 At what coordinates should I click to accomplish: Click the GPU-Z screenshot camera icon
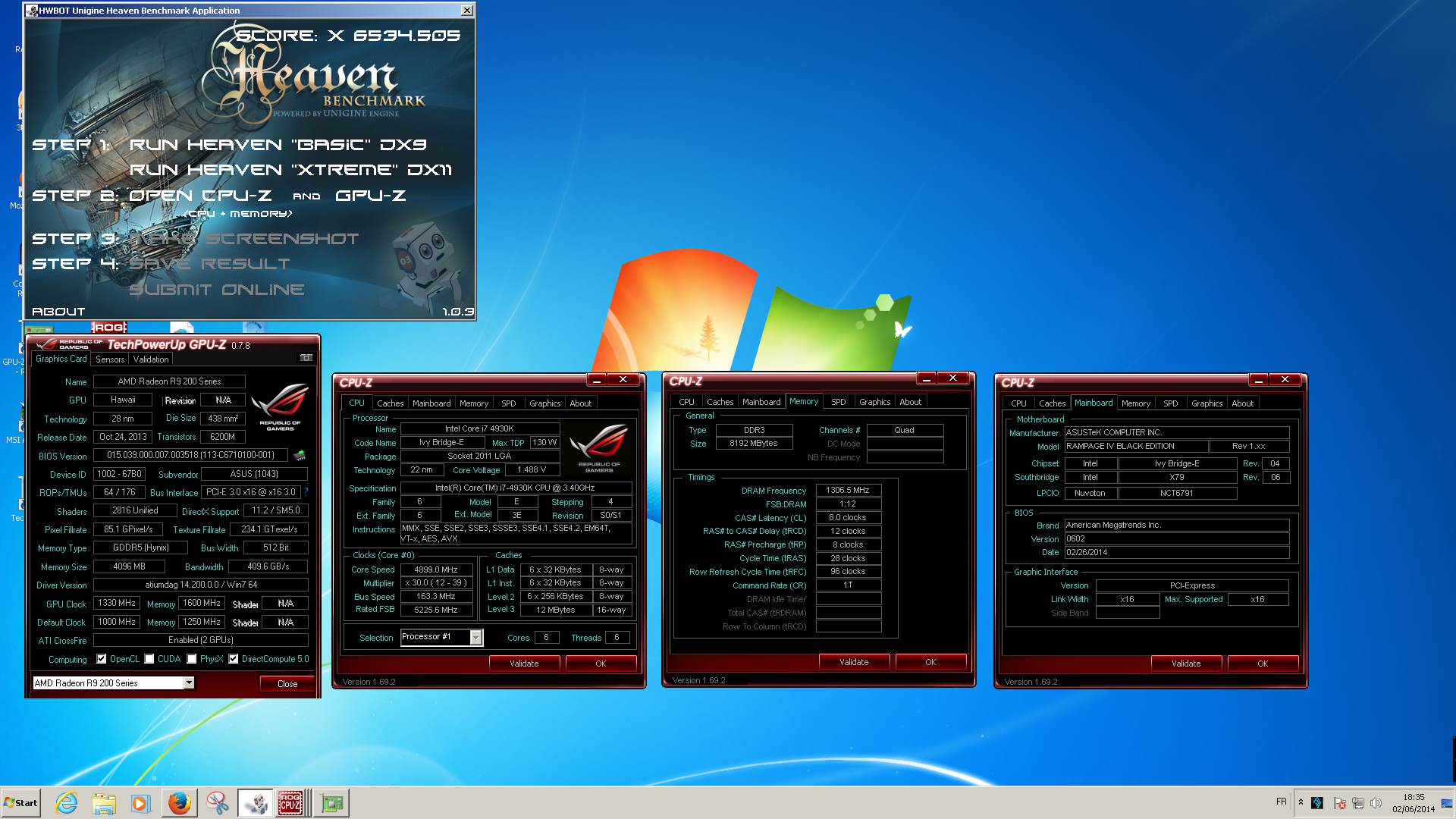(306, 358)
